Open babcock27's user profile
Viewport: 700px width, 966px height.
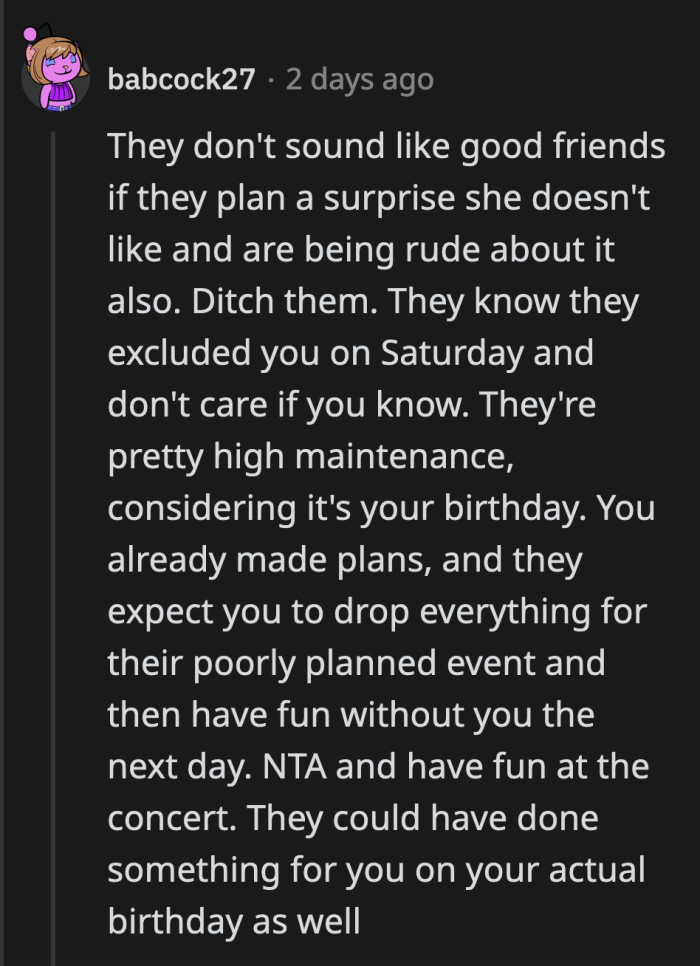(x=183, y=79)
